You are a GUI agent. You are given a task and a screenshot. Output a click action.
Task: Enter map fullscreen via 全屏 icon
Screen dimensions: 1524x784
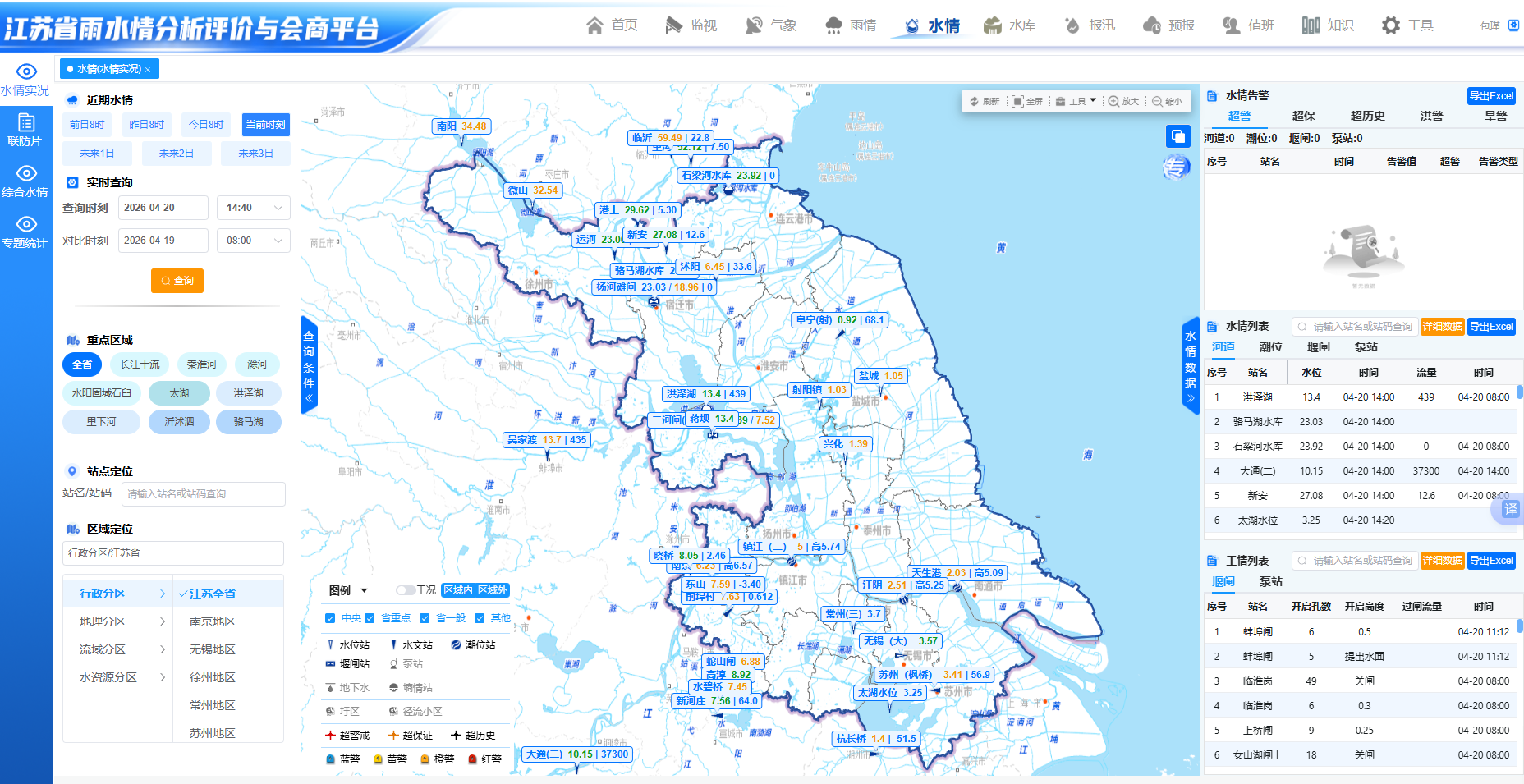1018,102
